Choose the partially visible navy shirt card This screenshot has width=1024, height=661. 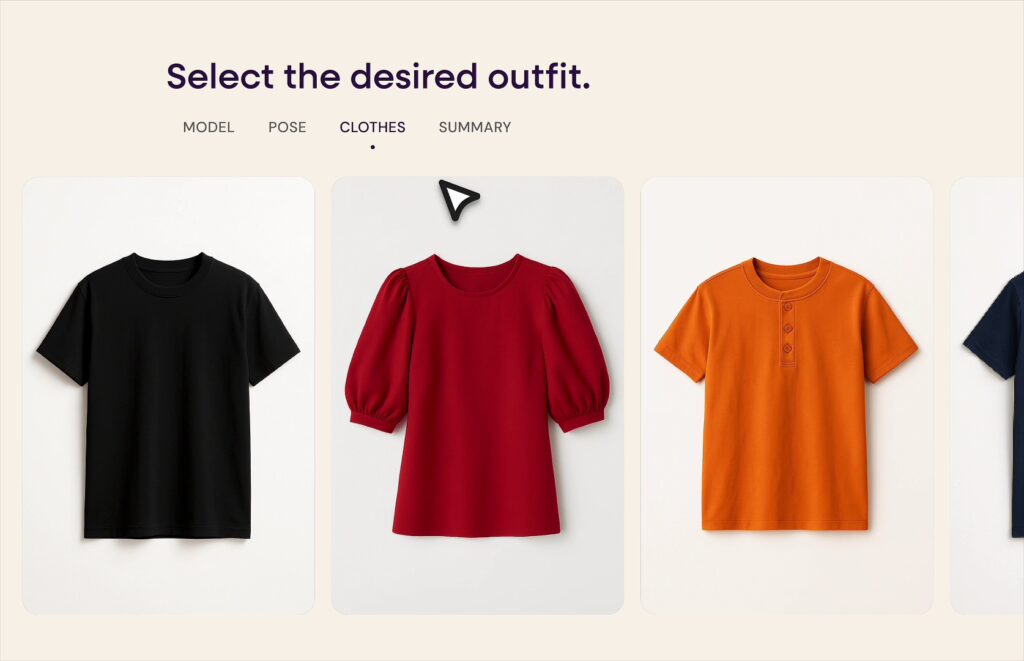pyautogui.click(x=987, y=396)
